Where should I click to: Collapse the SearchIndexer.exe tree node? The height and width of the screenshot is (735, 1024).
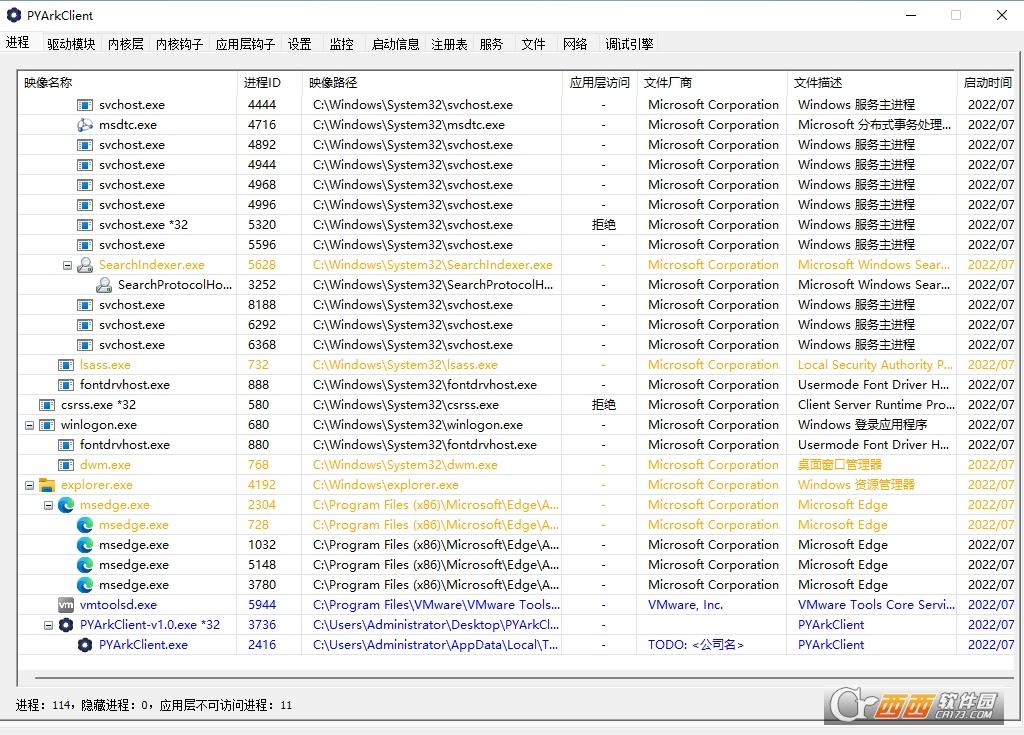(67, 265)
